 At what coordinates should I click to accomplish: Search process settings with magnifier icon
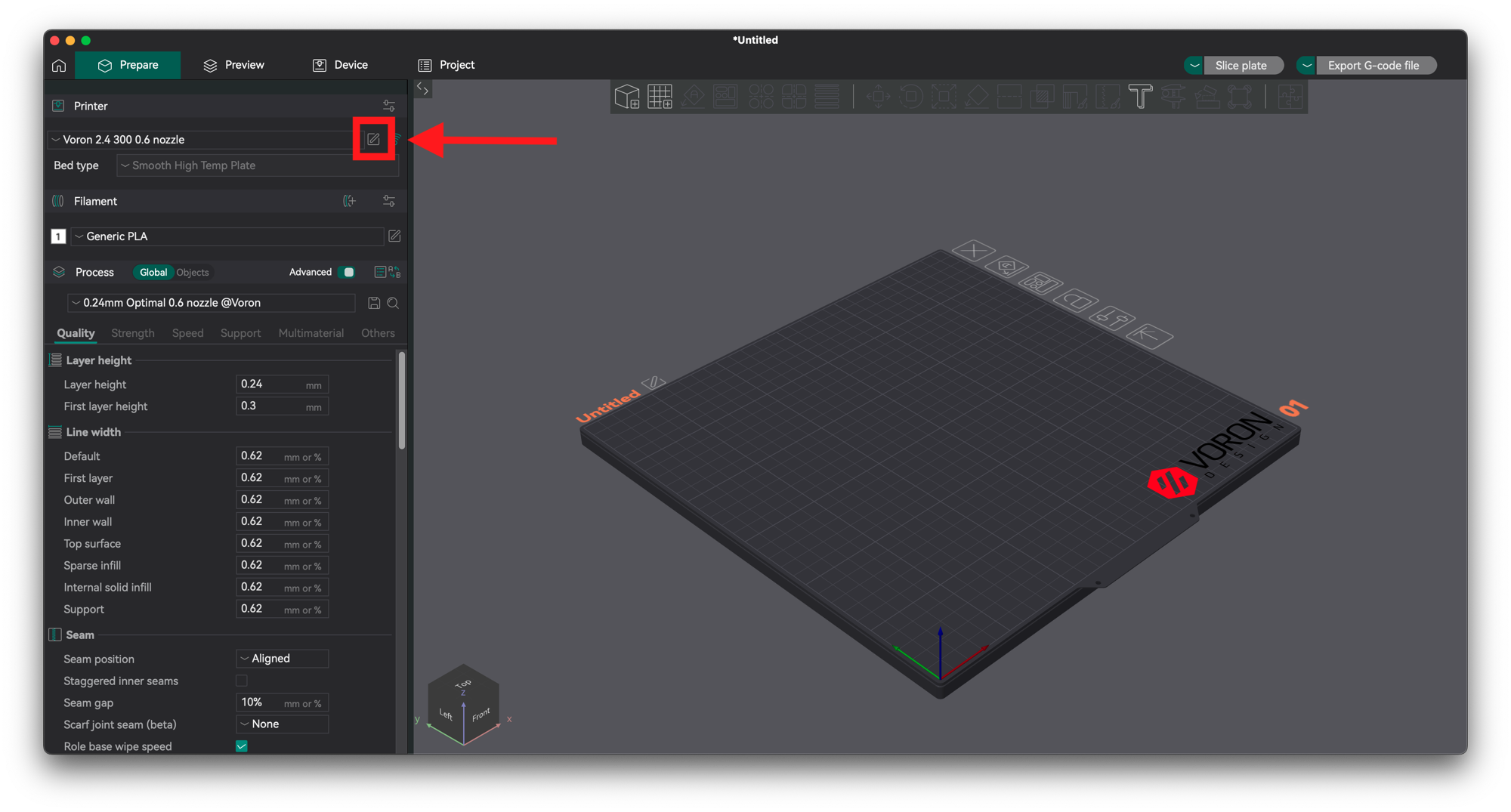point(393,303)
